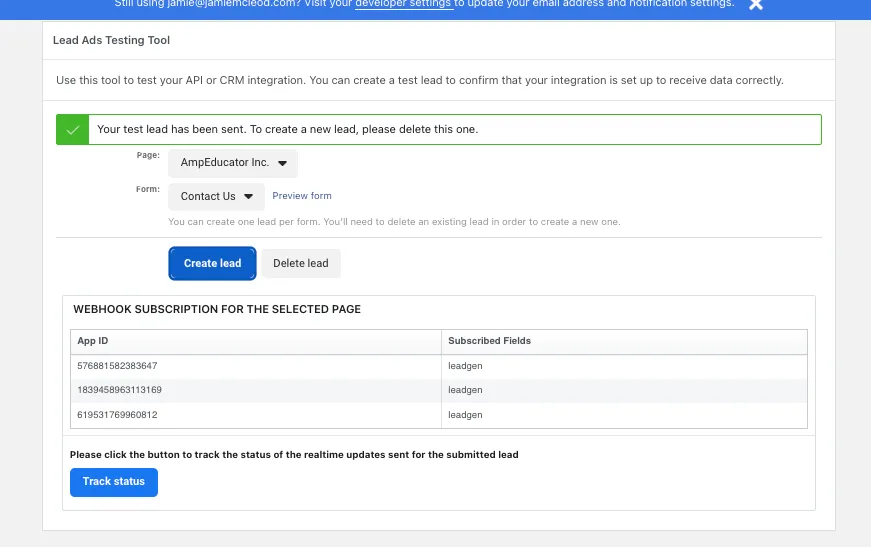This screenshot has height=547, width=871.
Task: Click leadgen in the 1839458963113169 row
Action: click(x=465, y=390)
